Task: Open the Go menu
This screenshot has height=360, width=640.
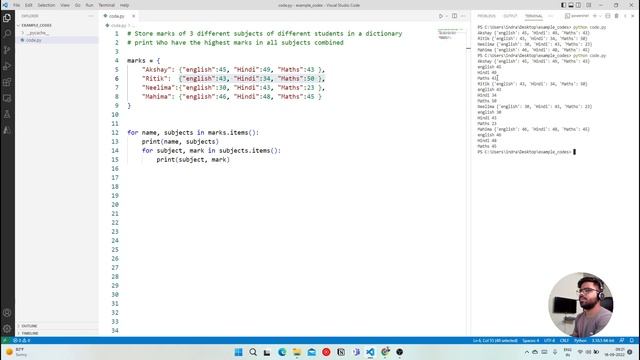Action: [x=78, y=5]
